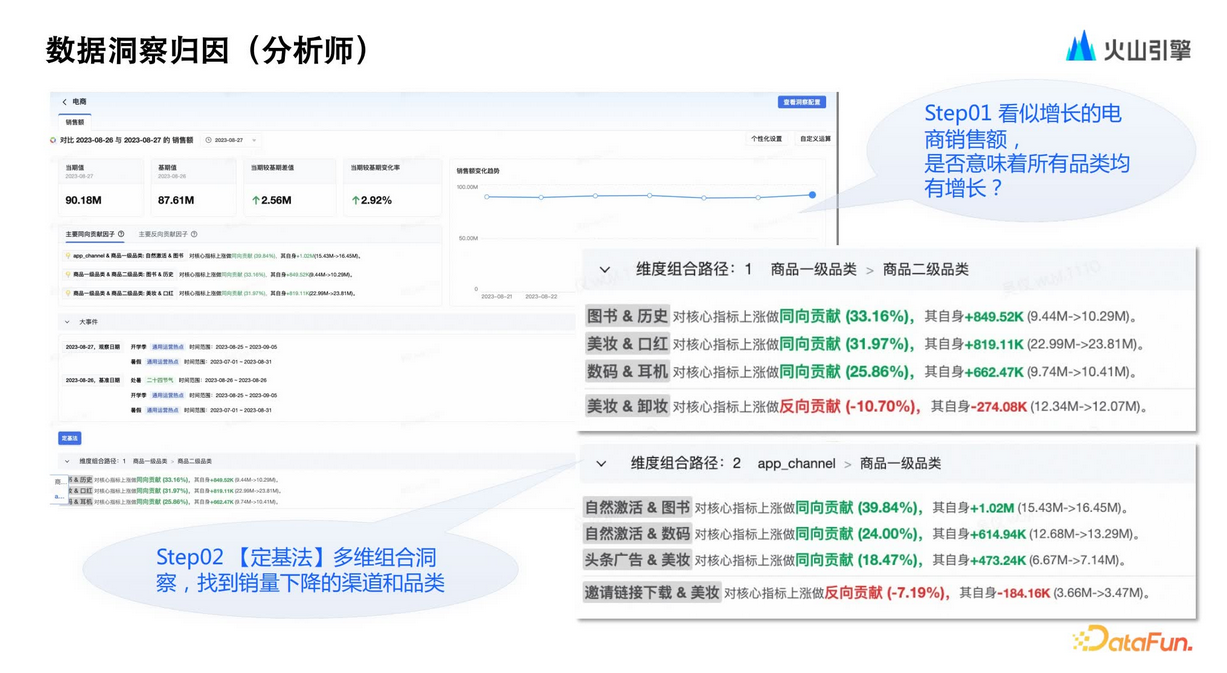The height and width of the screenshot is (673, 1227).
Task: Click the gray 自然激活 & 数码 tag
Action: [x=637, y=534]
